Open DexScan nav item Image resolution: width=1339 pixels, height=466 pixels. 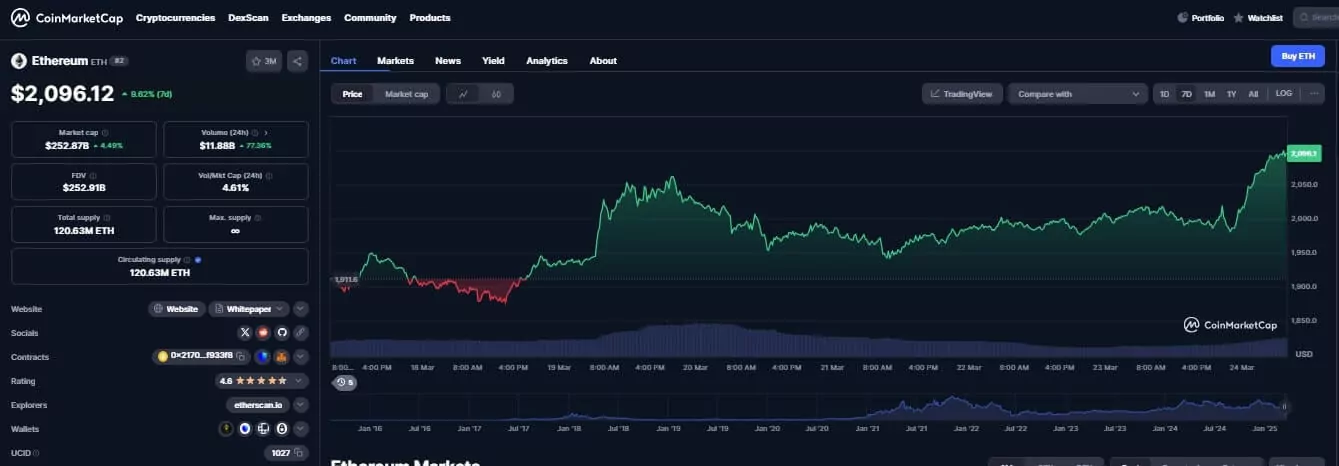coord(248,18)
